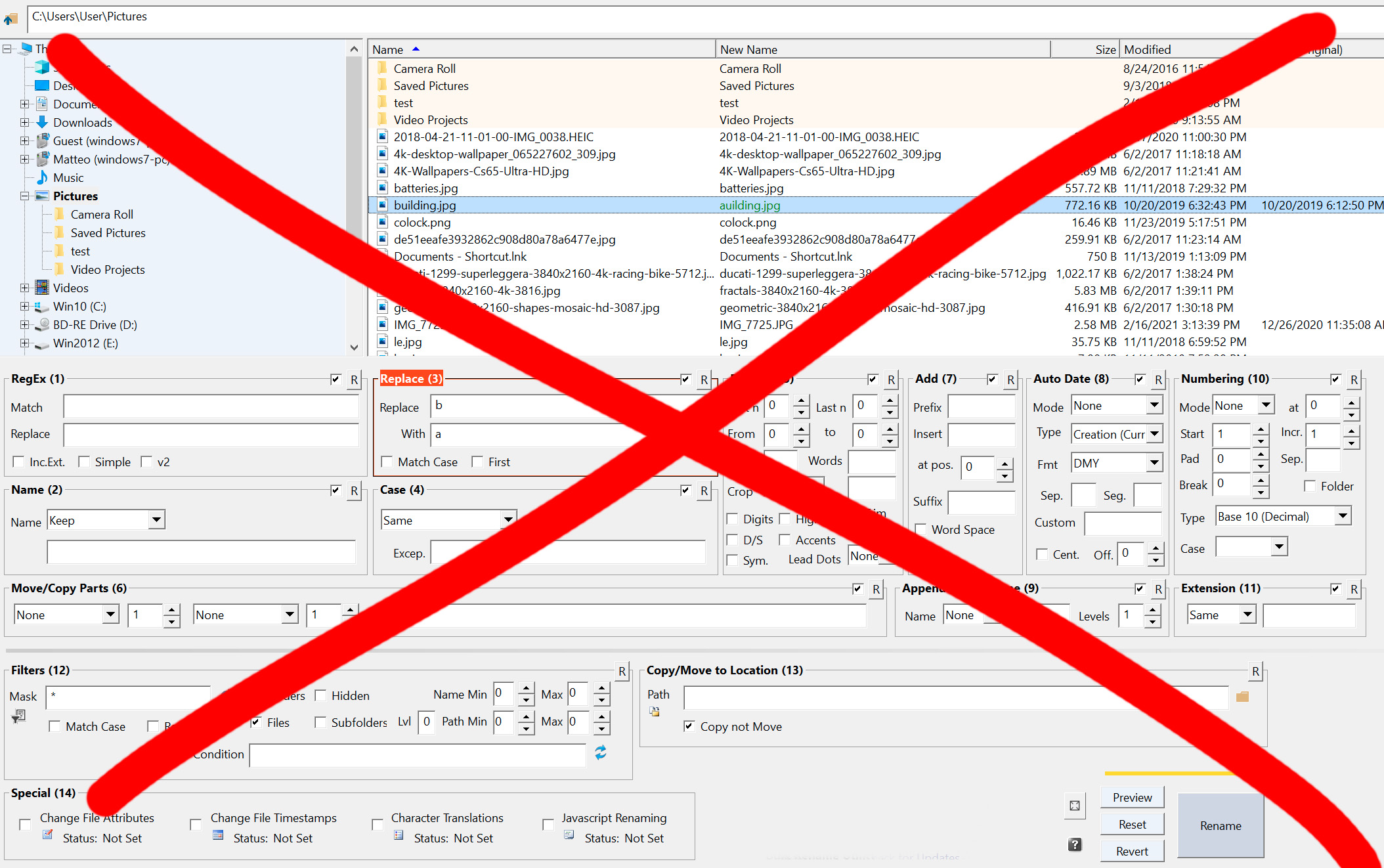
Task: Click the Change File Timestamps calendar icon
Action: (218, 835)
